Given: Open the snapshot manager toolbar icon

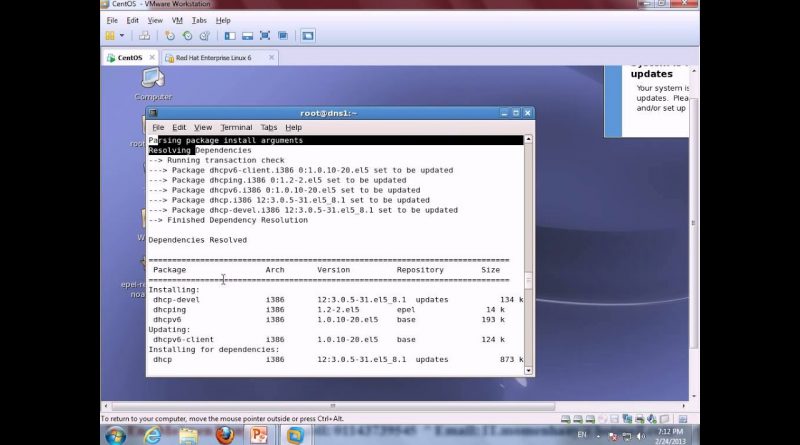Looking at the screenshot, I should (205, 36).
